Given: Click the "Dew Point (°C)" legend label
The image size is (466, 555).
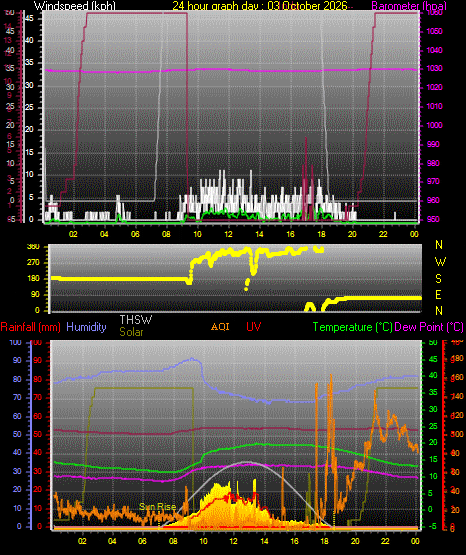Looking at the screenshot, I should click(x=429, y=327).
